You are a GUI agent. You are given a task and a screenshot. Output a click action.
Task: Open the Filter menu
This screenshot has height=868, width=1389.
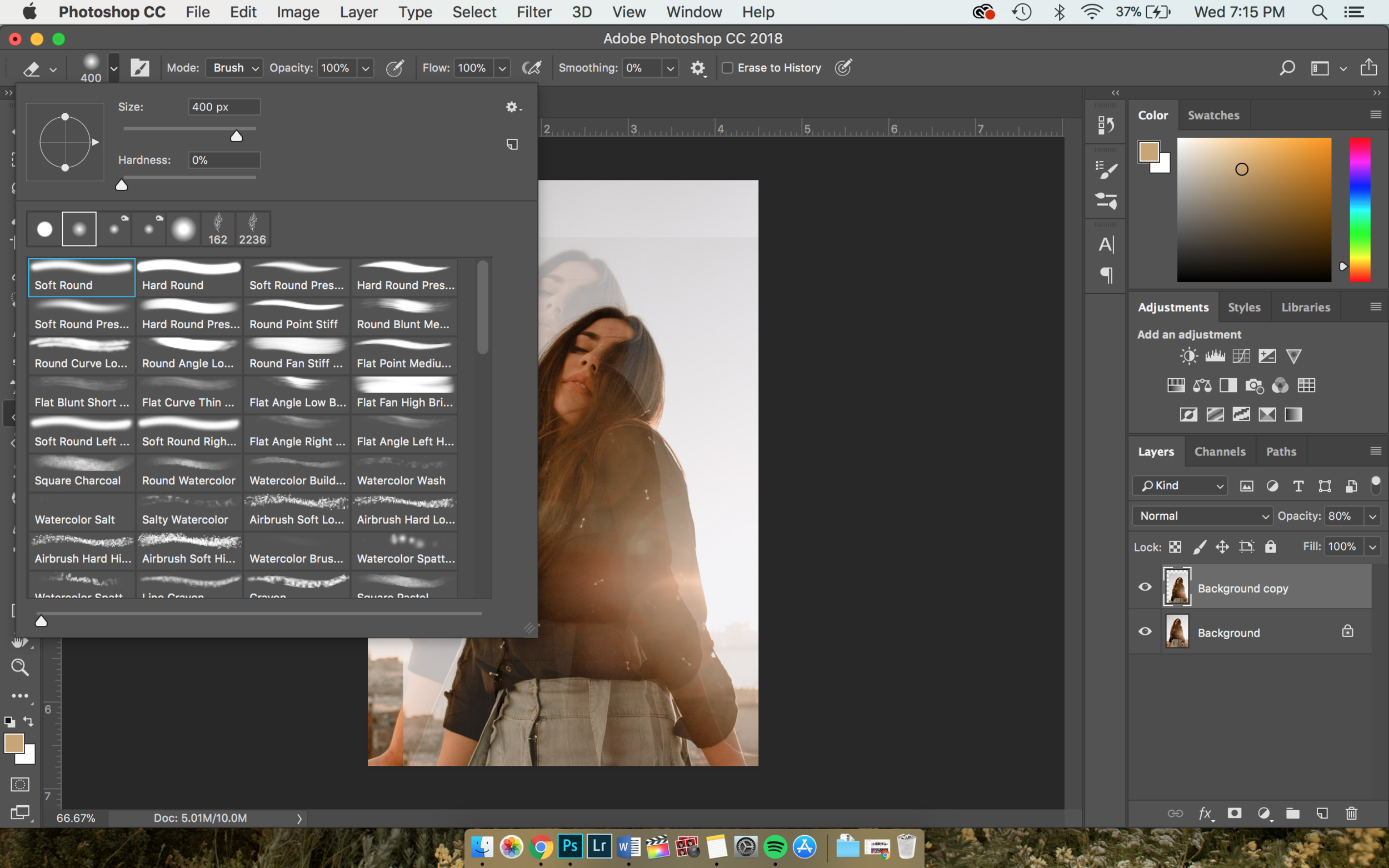(533, 12)
